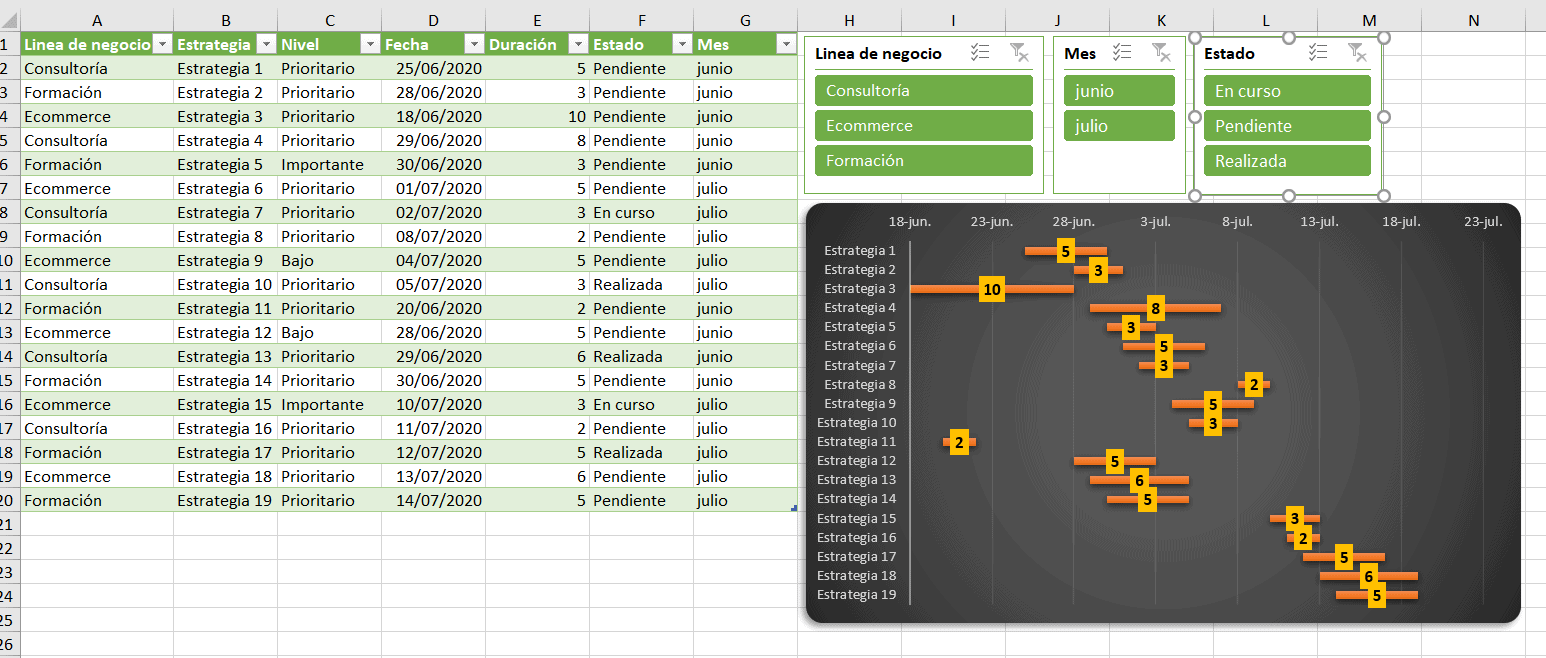Click Estrategia 19 cell in table
Image resolution: width=1546 pixels, height=658 pixels.
[225, 500]
